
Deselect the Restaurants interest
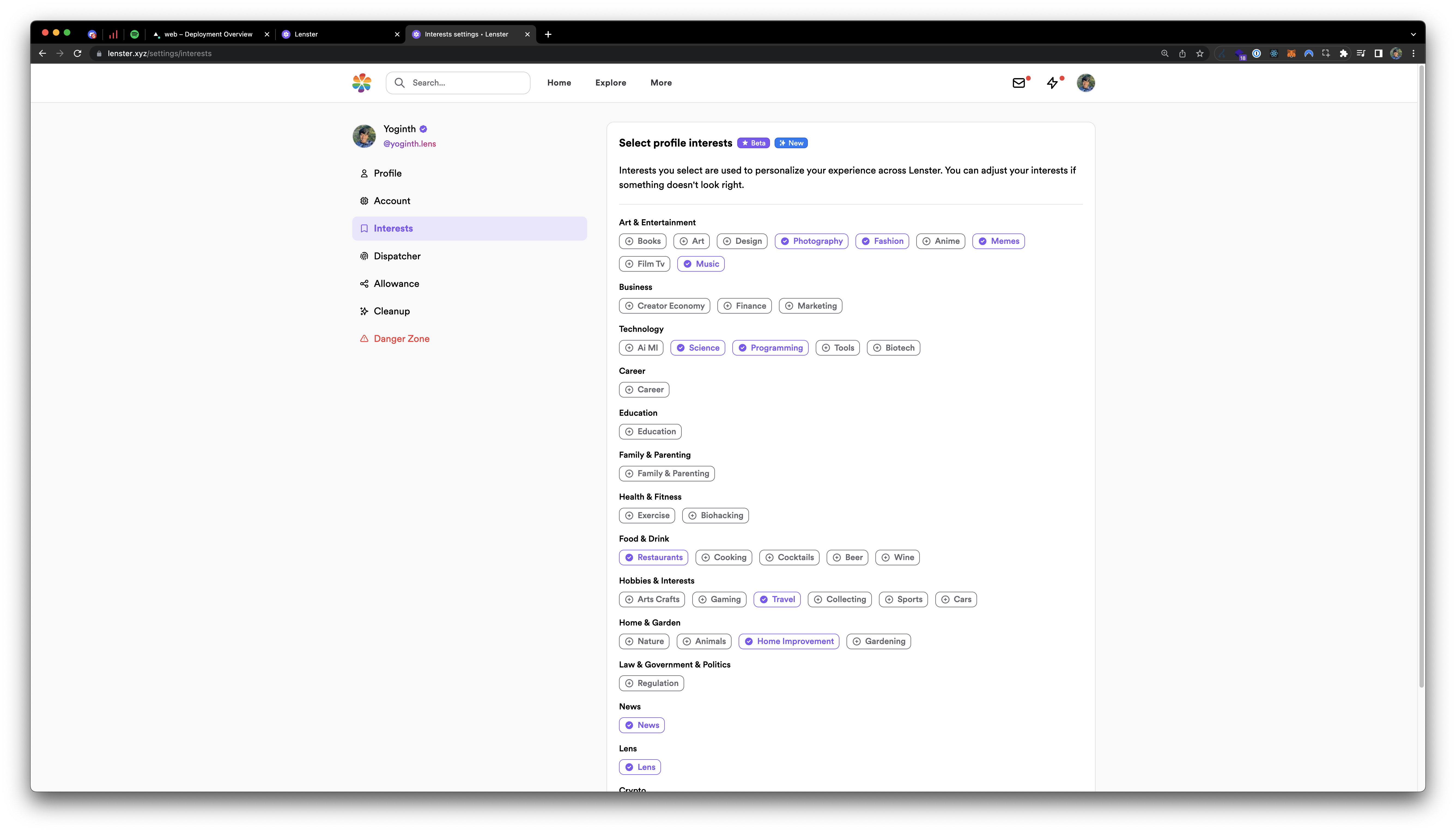click(654, 558)
